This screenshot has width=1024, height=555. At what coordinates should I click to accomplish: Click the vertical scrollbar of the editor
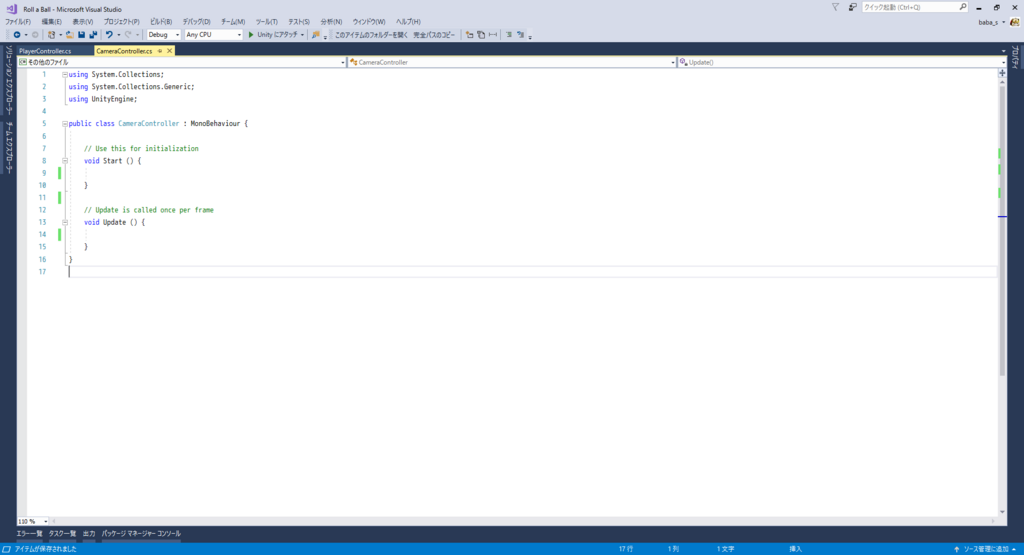coord(1002,229)
